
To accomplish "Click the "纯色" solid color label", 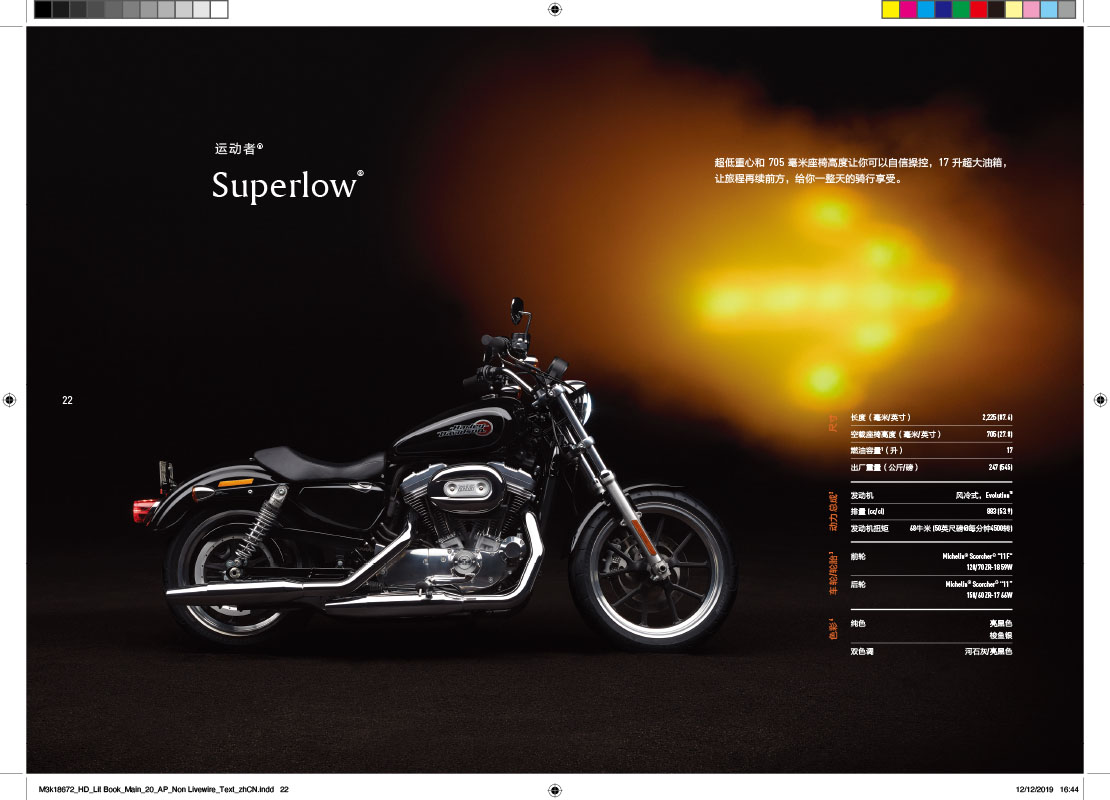I will 858,624.
